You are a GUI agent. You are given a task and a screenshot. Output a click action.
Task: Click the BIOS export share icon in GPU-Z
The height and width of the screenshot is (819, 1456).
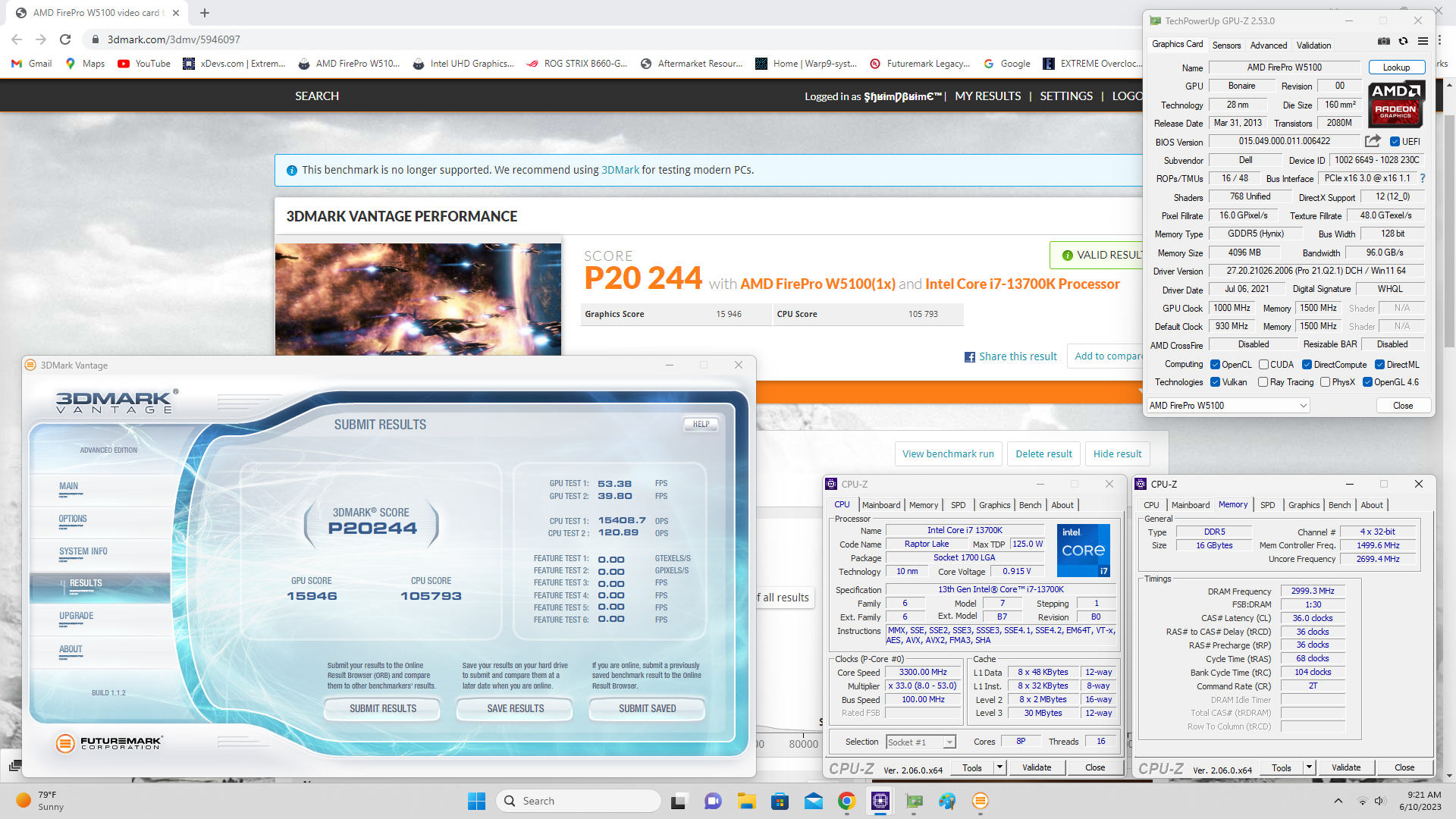coord(1373,141)
